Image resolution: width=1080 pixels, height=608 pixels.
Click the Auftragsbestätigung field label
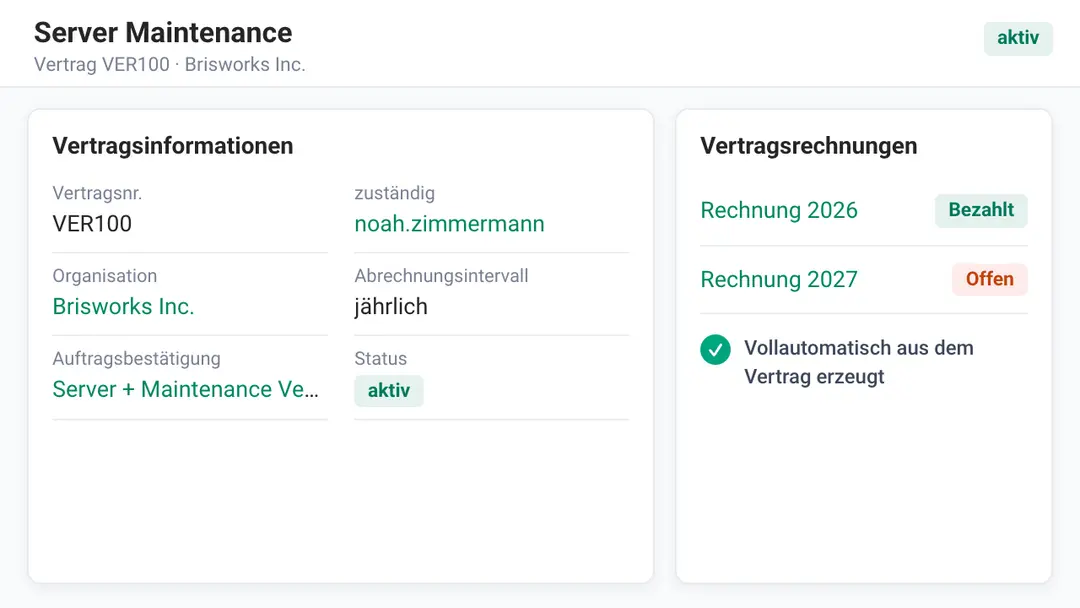pyautogui.click(x=136, y=358)
